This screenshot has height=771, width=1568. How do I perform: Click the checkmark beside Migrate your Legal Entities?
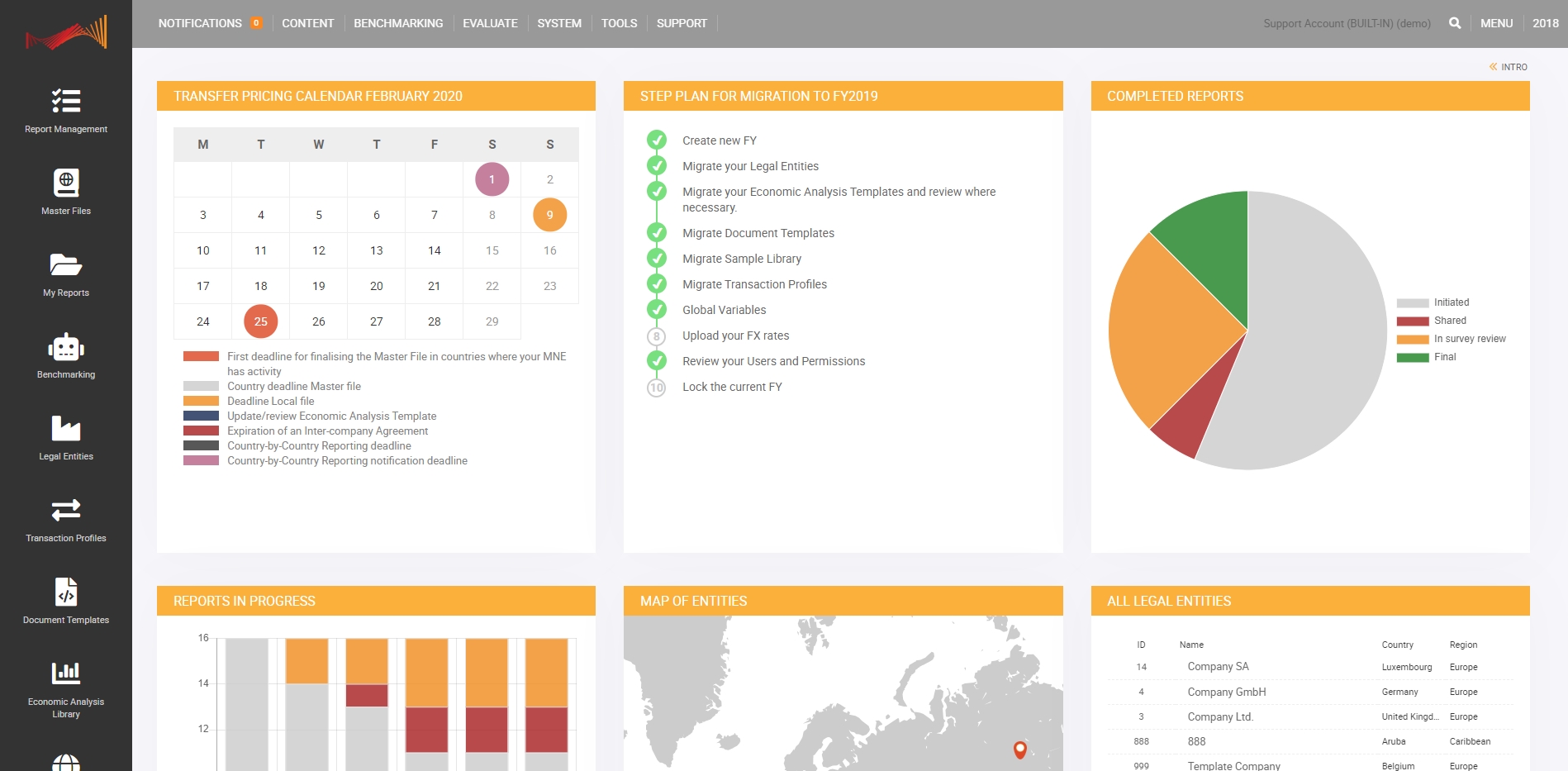pos(657,165)
